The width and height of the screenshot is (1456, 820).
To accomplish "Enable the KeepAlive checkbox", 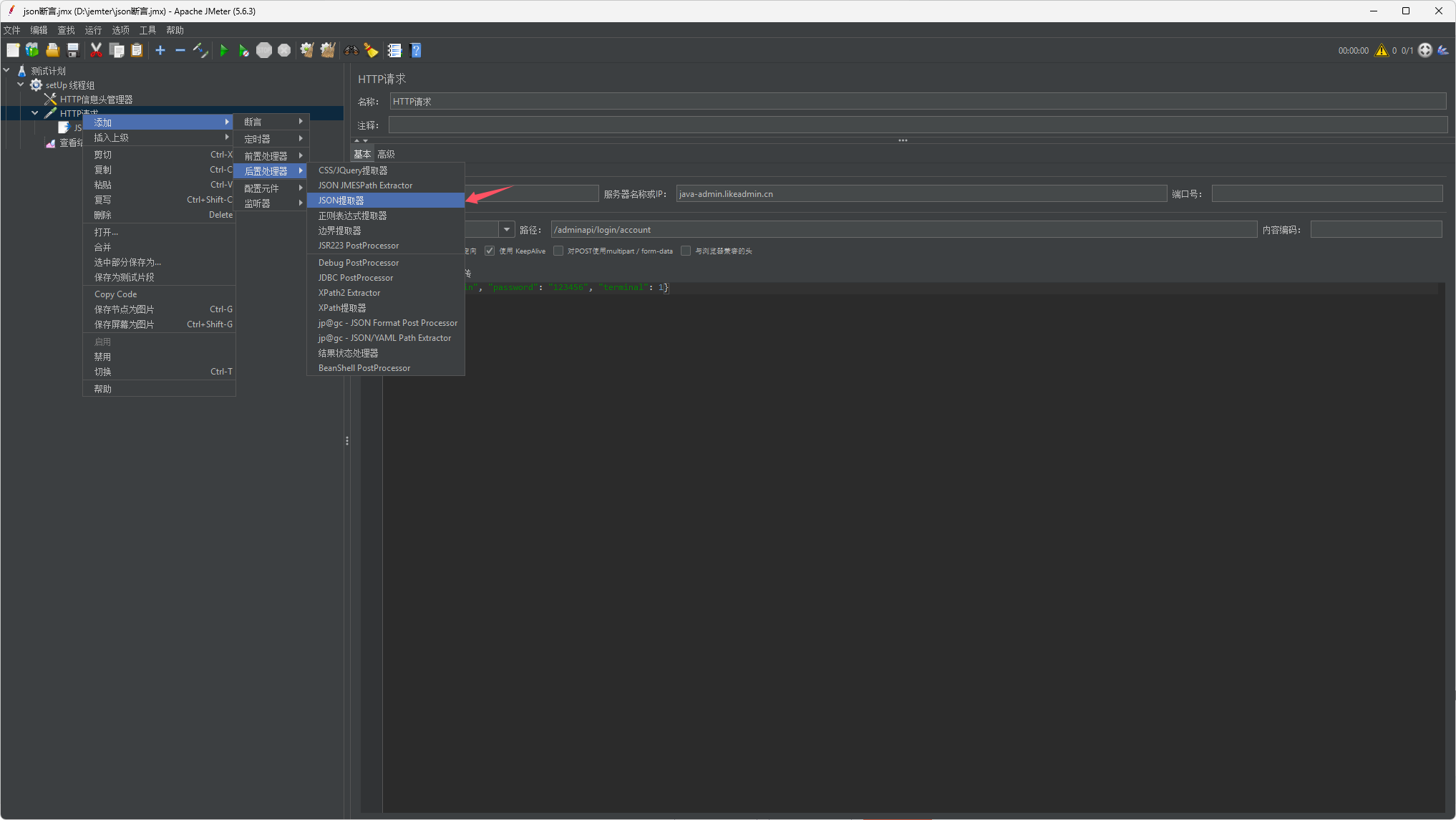I will 490,251.
